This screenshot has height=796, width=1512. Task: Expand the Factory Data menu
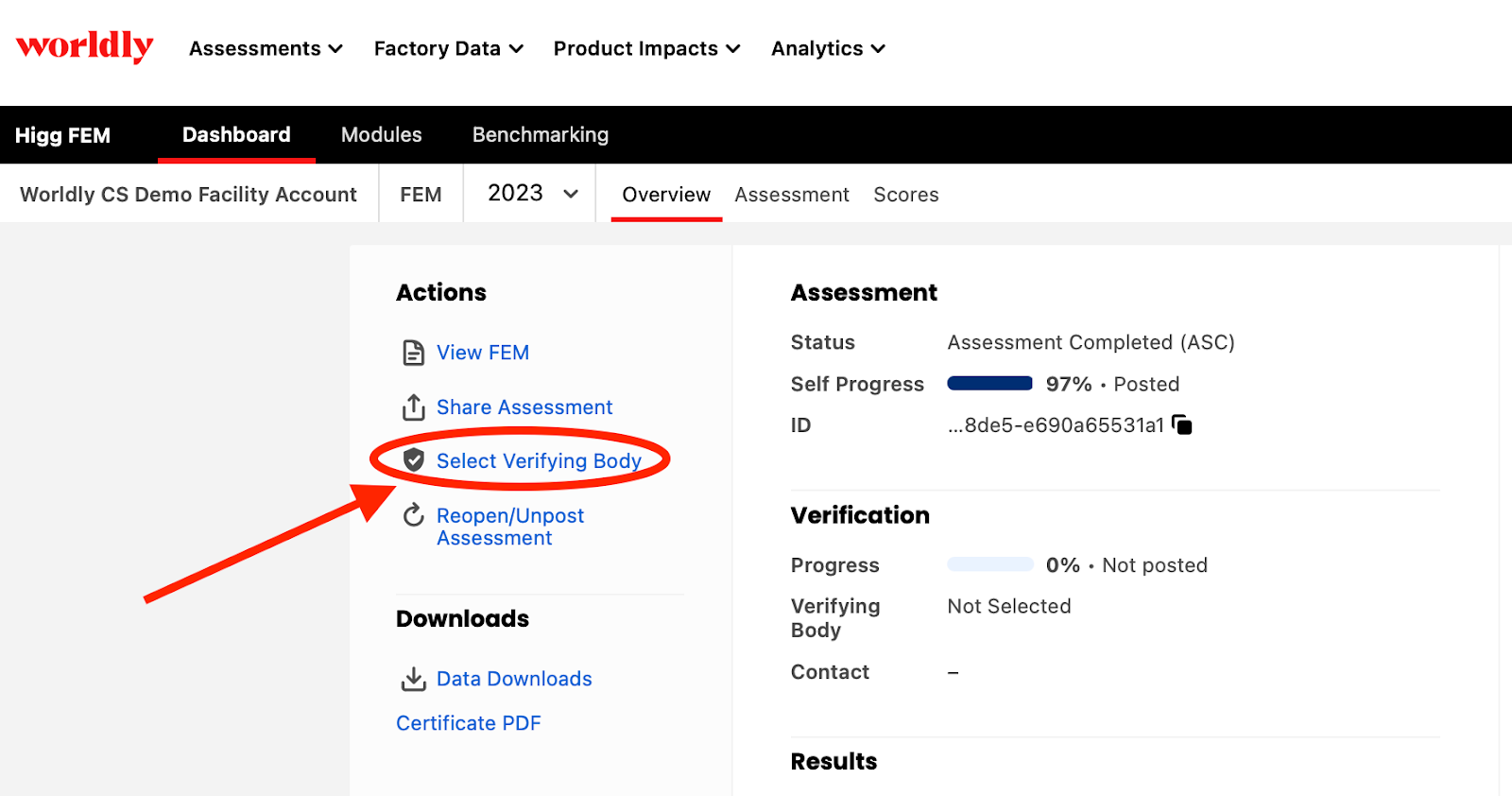pyautogui.click(x=449, y=48)
